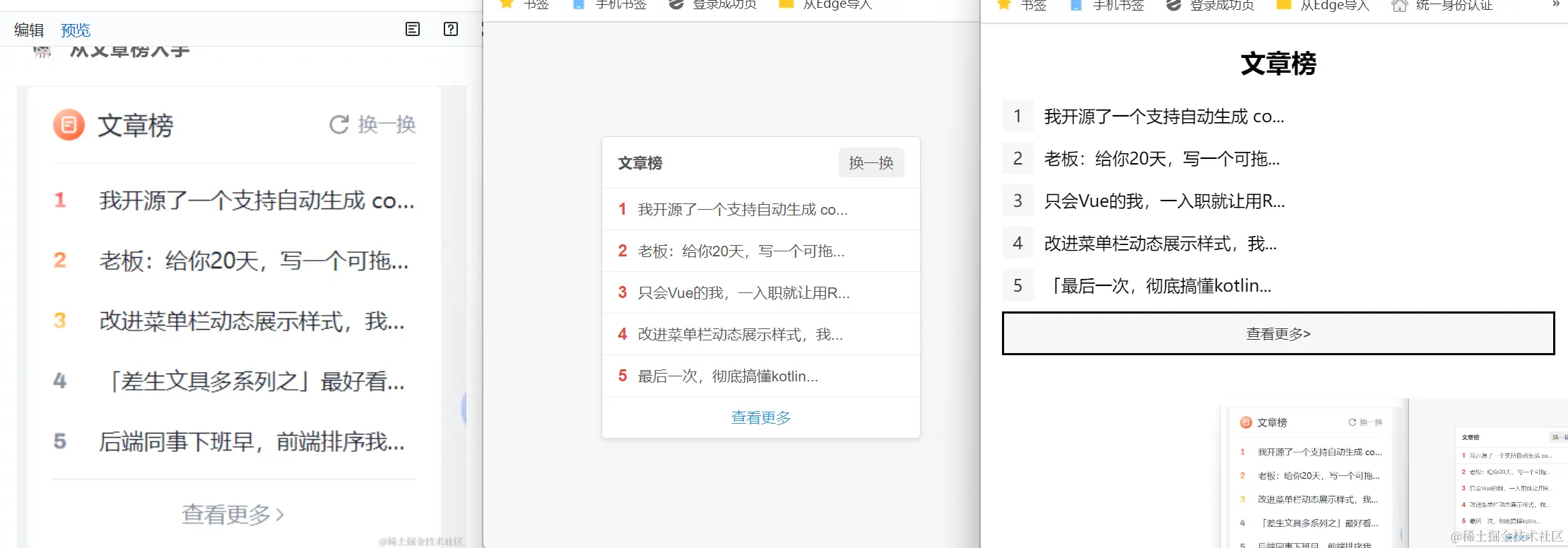Image resolution: width=1568 pixels, height=548 pixels.
Task: Open article 后端同事下班早，前端排序我
Action: (252, 441)
